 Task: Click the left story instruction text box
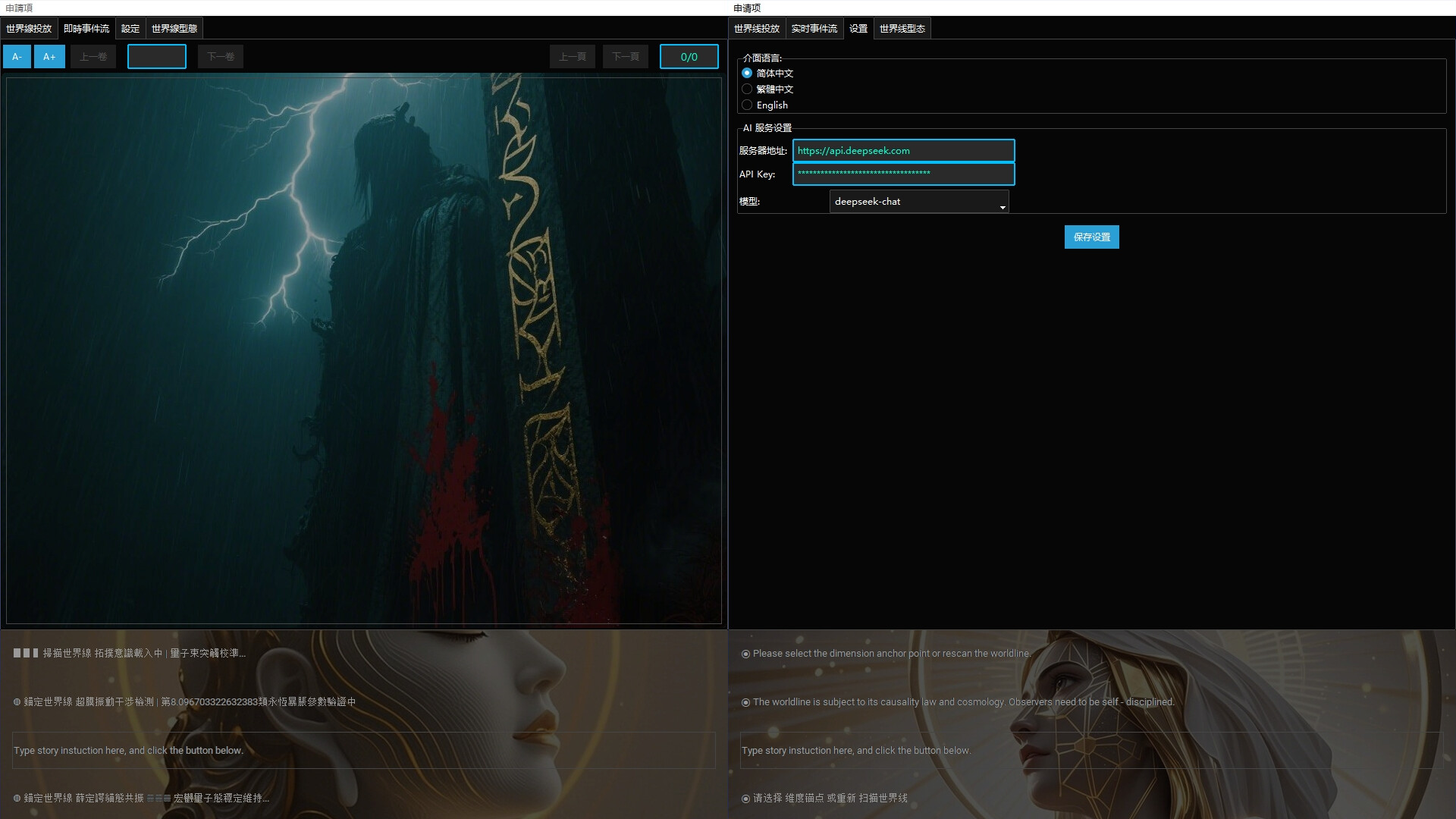pos(363,750)
